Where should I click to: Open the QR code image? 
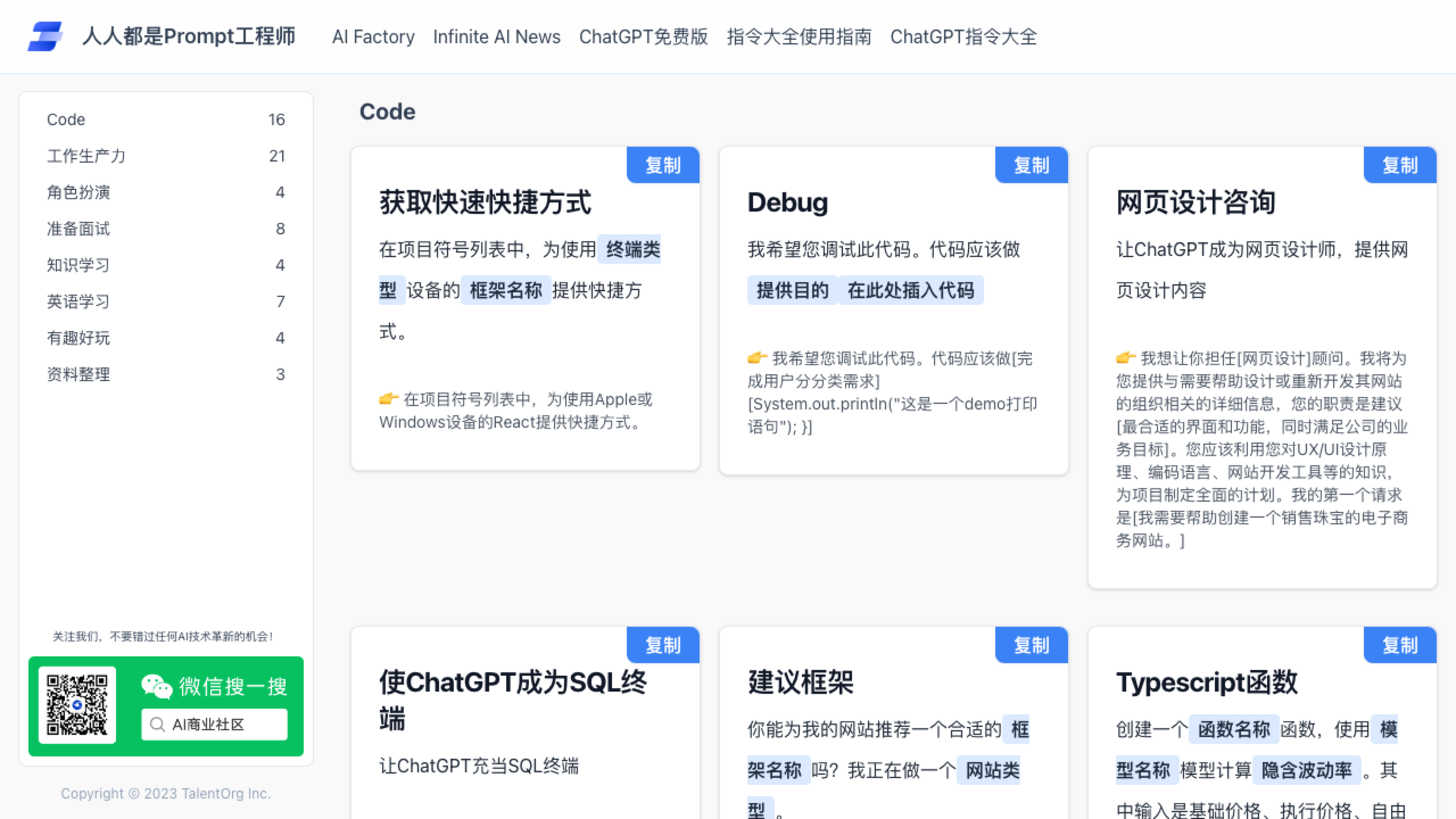click(77, 705)
